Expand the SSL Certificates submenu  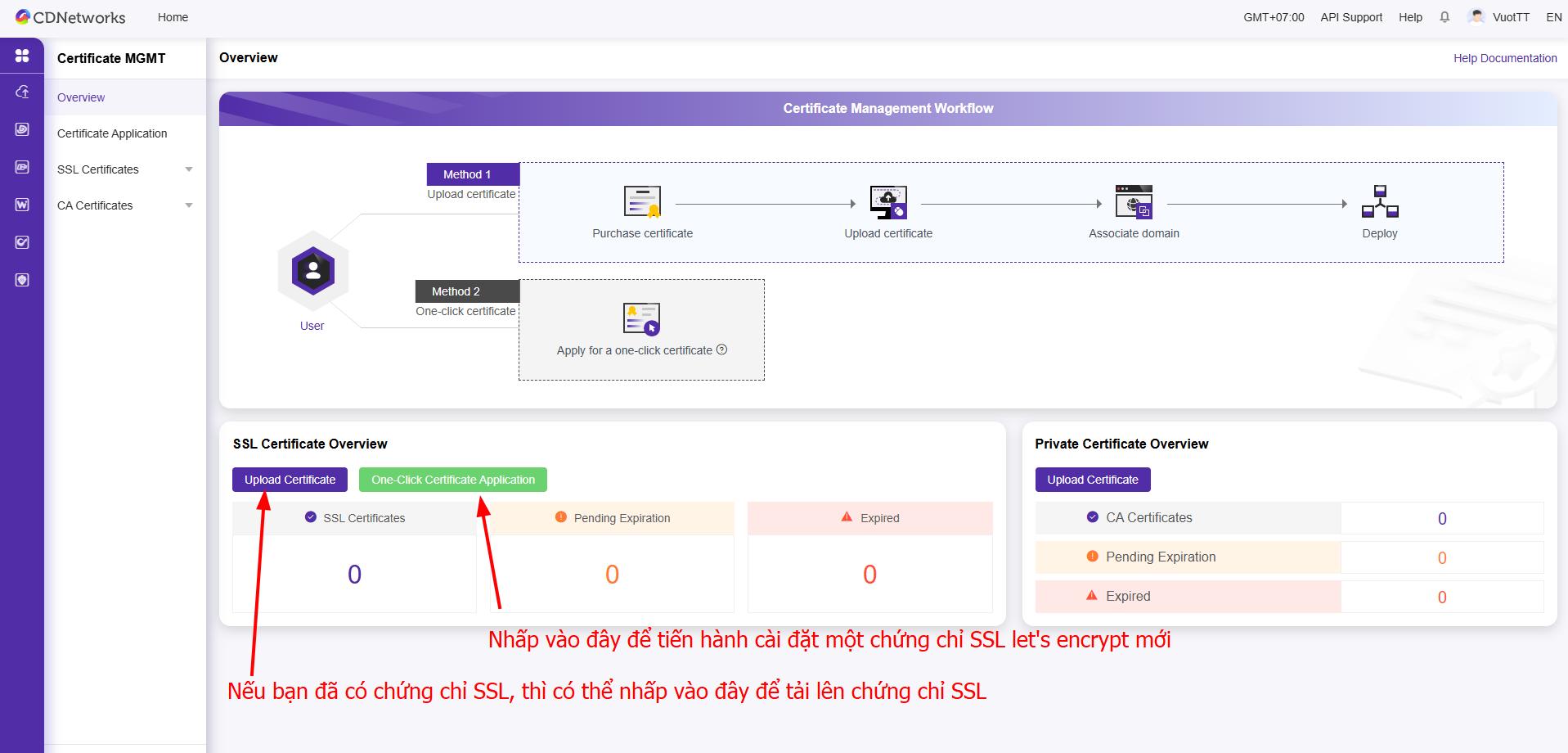click(189, 169)
